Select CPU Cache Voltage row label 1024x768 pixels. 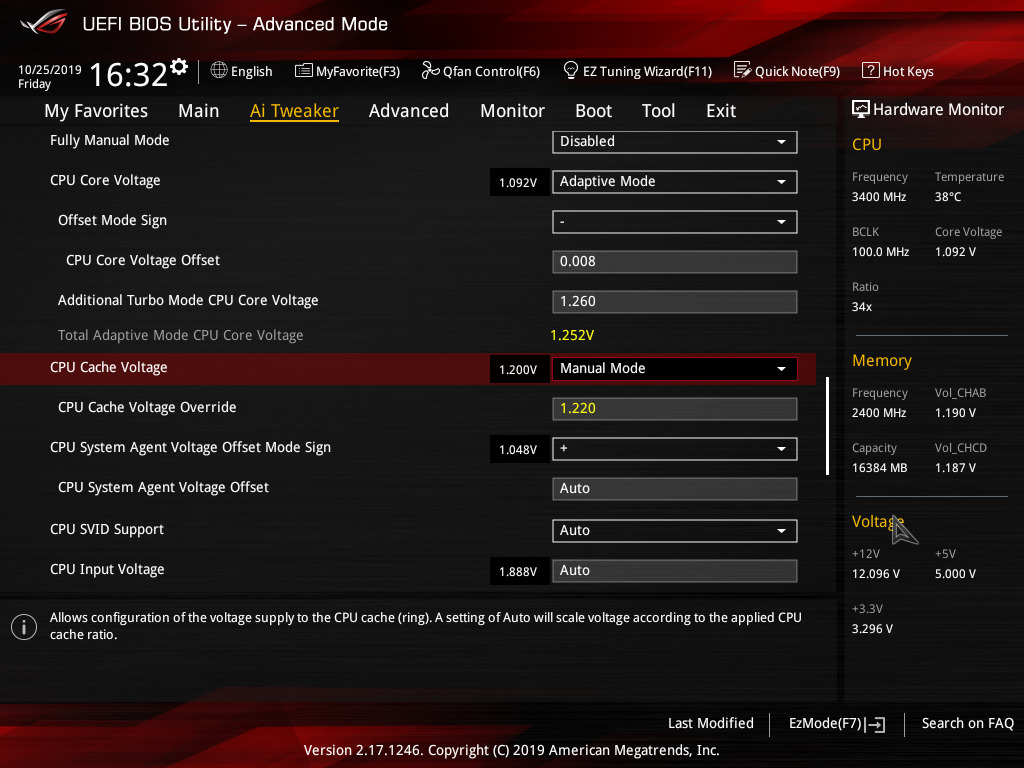108,367
